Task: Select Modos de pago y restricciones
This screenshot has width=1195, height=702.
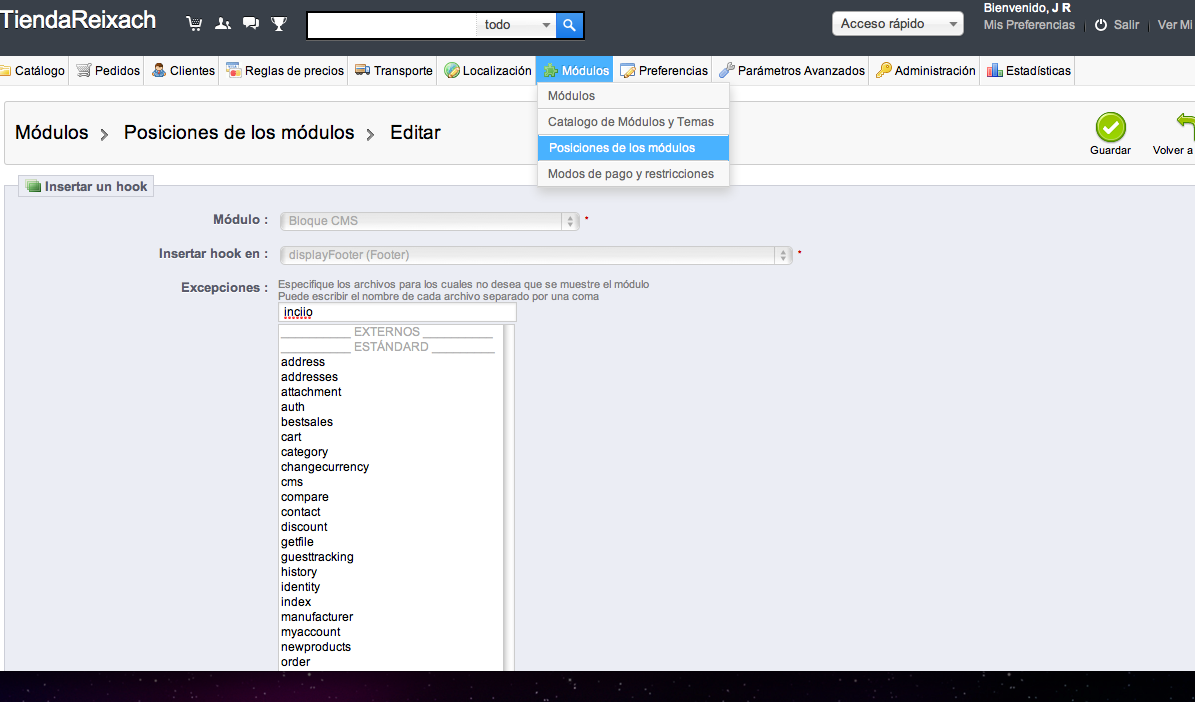Action: pos(633,174)
